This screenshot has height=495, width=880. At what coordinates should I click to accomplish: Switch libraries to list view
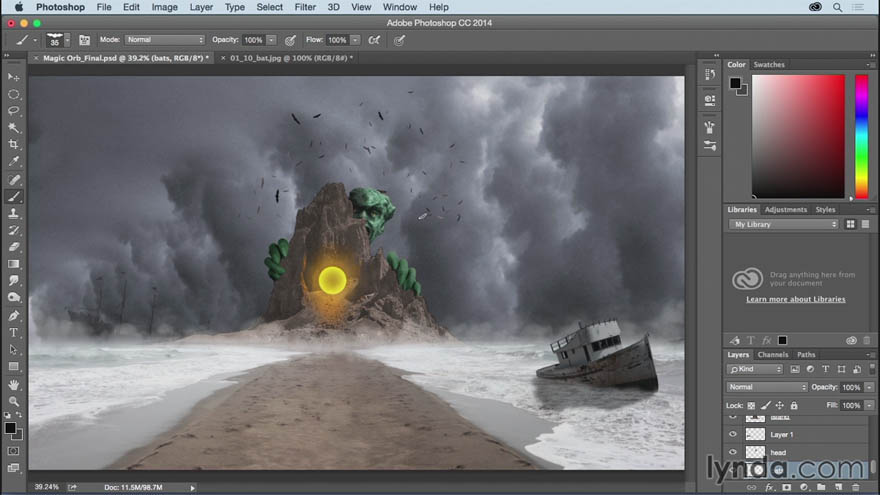(865, 224)
